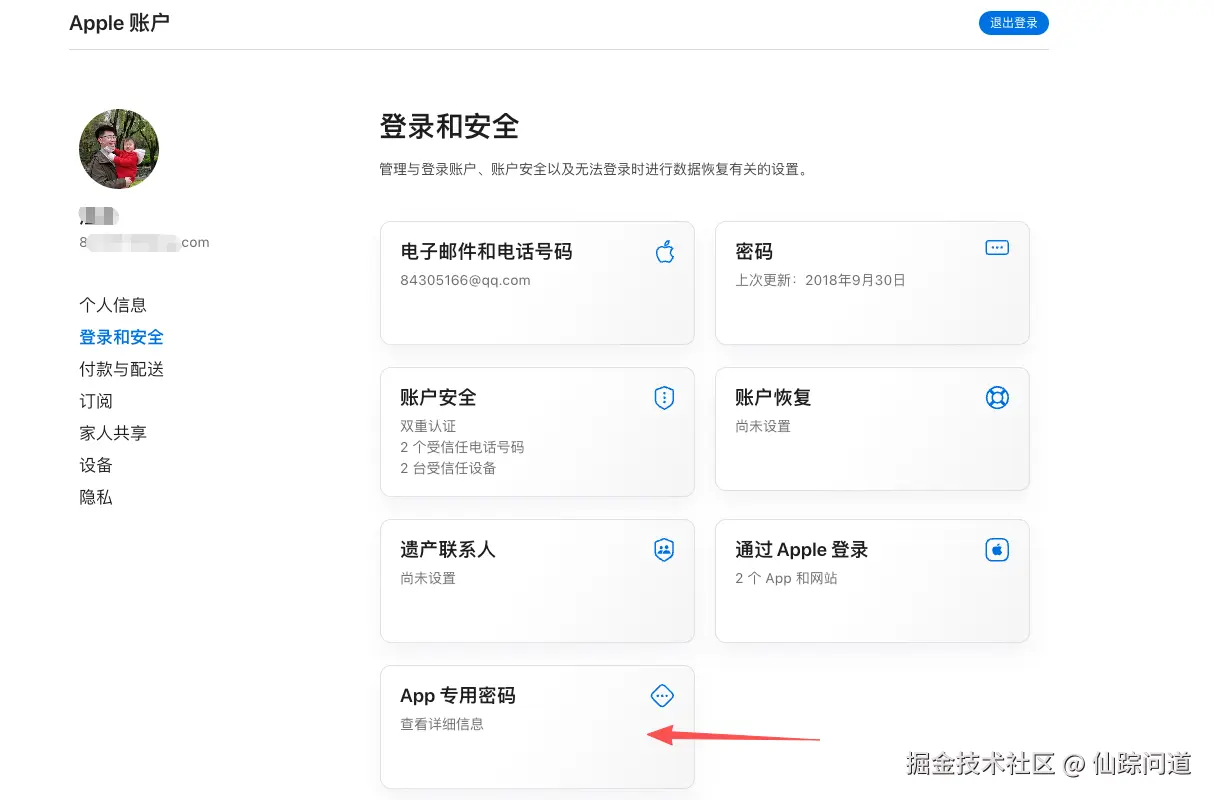Open the 通过 Apple 登录 card title
This screenshot has width=1214, height=800.
801,550
